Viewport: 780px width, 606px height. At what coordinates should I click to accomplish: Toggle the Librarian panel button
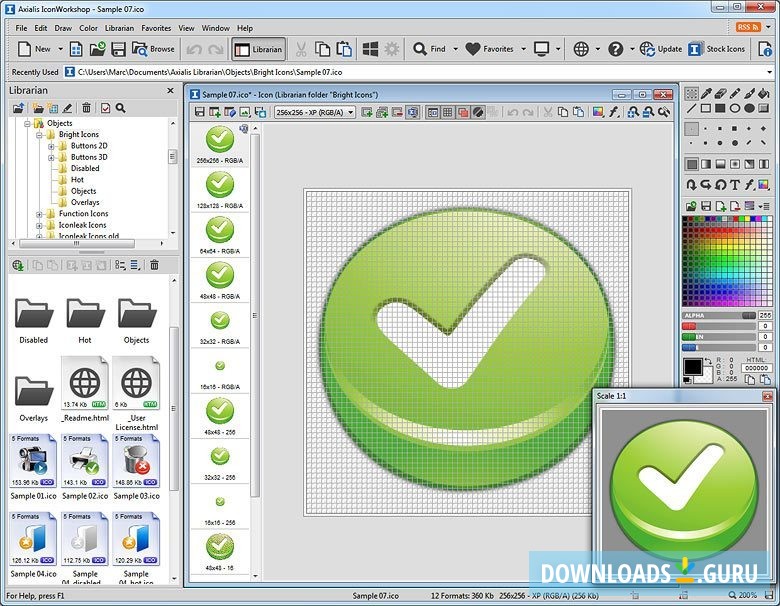click(x=259, y=49)
